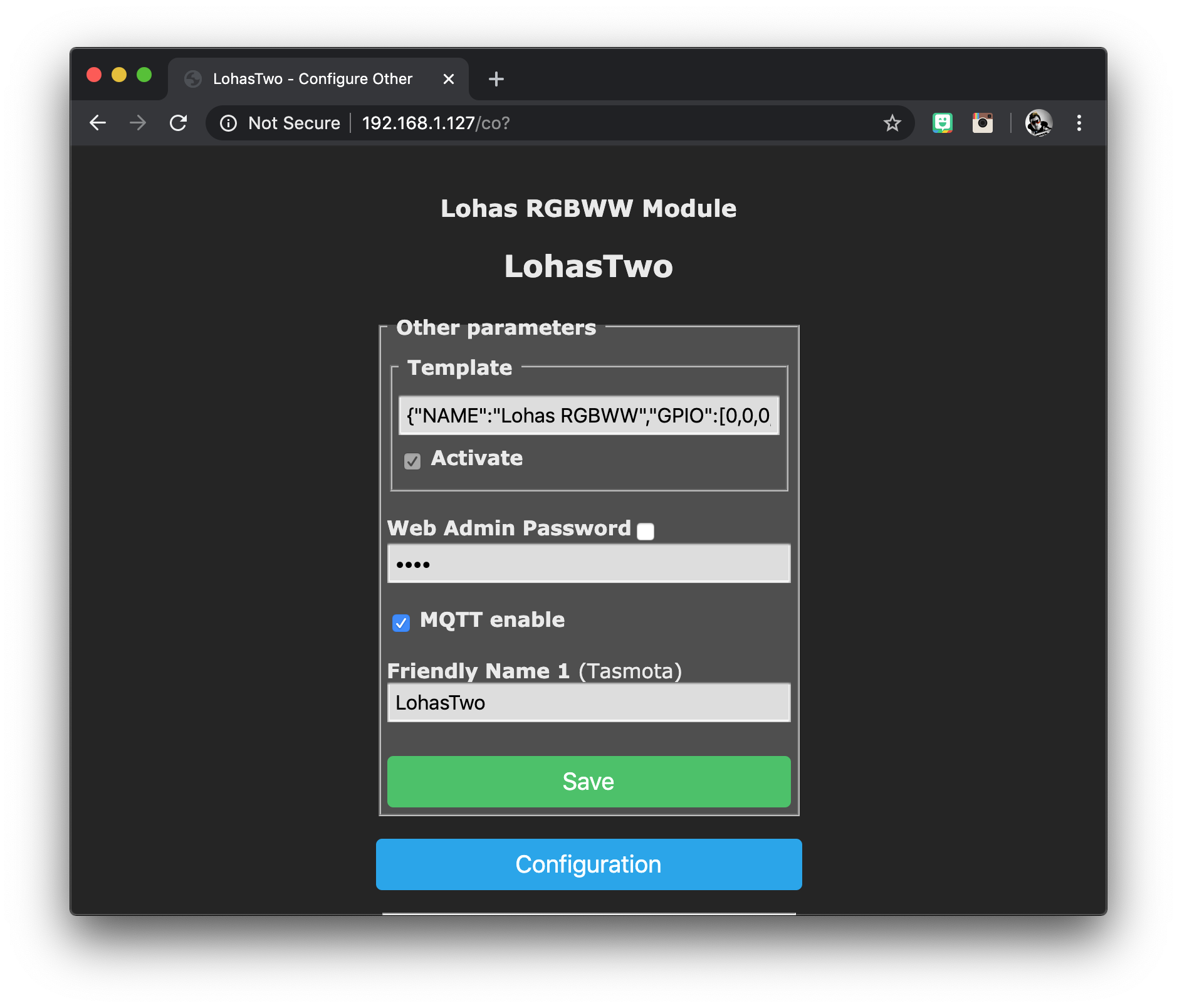
Task: Click the browser forward arrow
Action: tap(138, 123)
